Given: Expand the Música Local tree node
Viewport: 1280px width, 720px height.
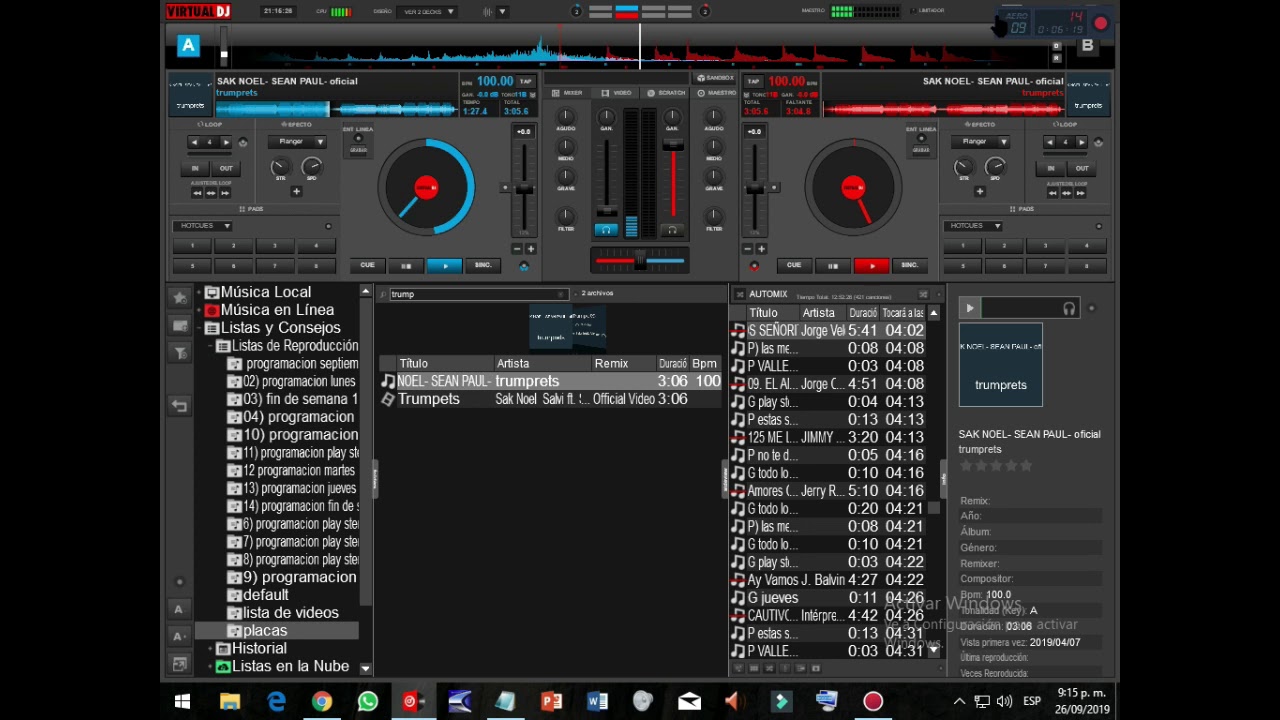Looking at the screenshot, I should [x=199, y=292].
